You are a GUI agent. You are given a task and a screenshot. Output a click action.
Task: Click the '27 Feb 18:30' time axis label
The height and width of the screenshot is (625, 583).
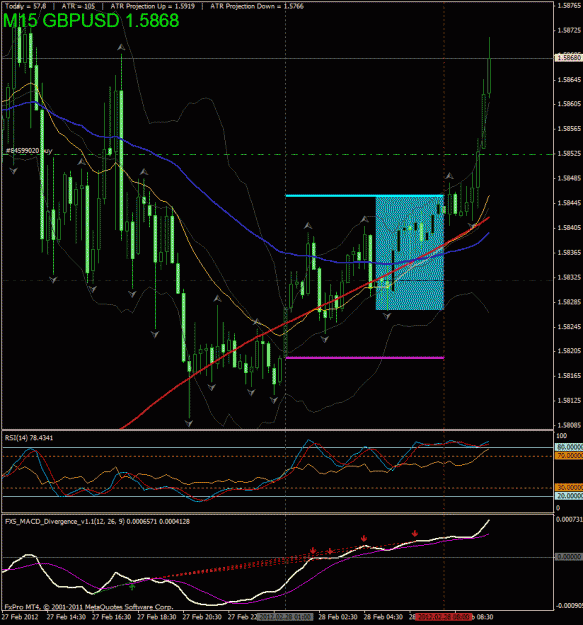click(157, 617)
